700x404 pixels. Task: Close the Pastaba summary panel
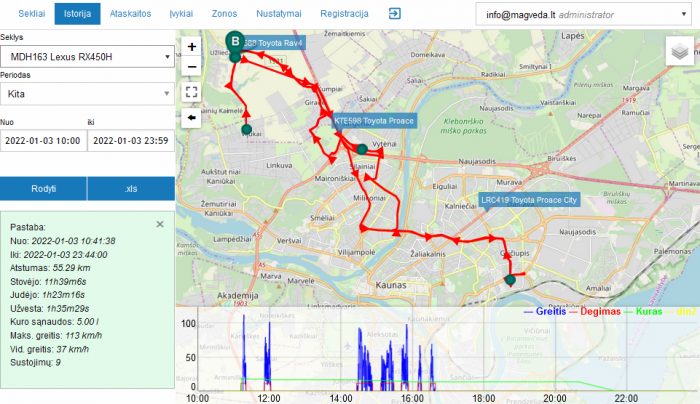160,225
